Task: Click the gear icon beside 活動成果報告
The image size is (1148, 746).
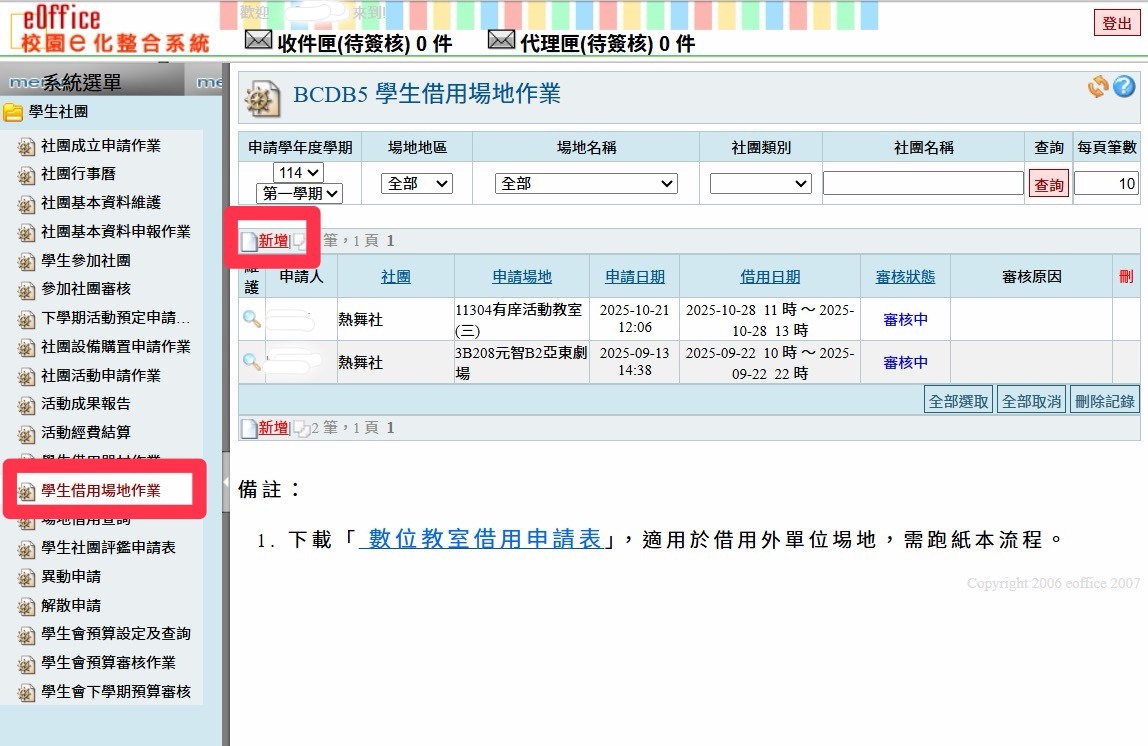Action: (x=26, y=405)
